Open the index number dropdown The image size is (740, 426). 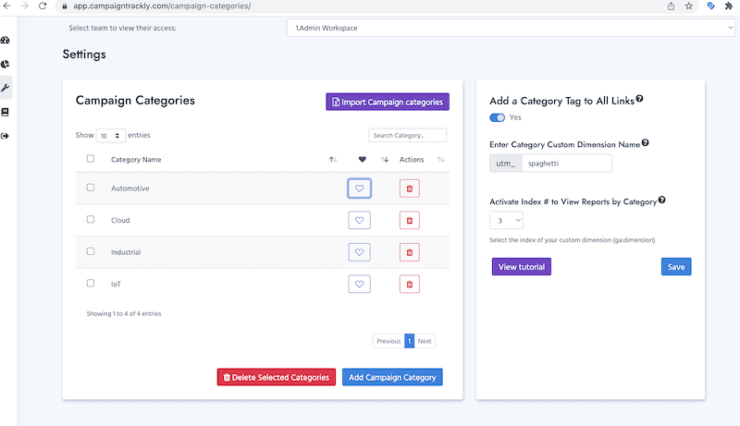506,220
